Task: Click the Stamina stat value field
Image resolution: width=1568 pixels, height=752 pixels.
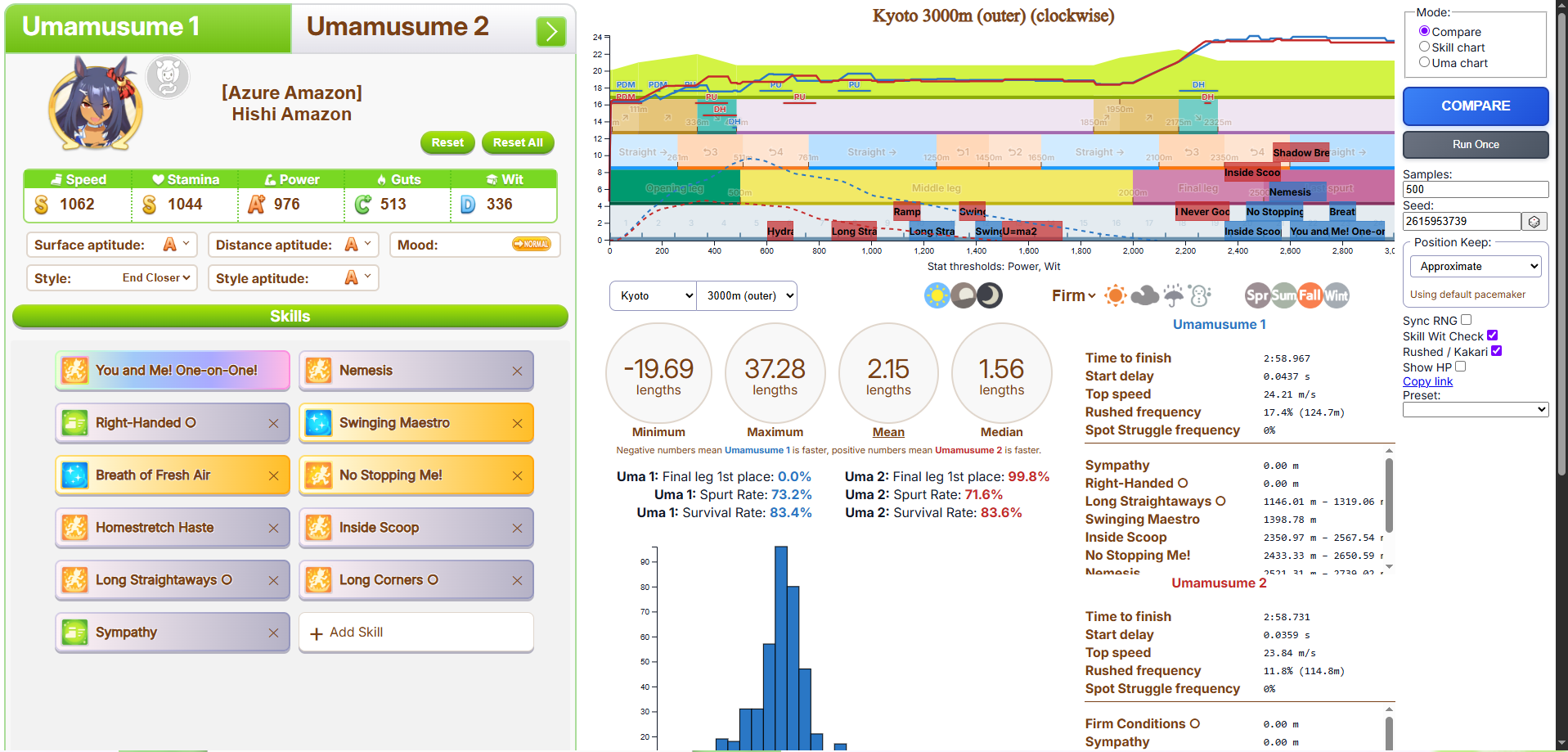Action: pyautogui.click(x=185, y=205)
